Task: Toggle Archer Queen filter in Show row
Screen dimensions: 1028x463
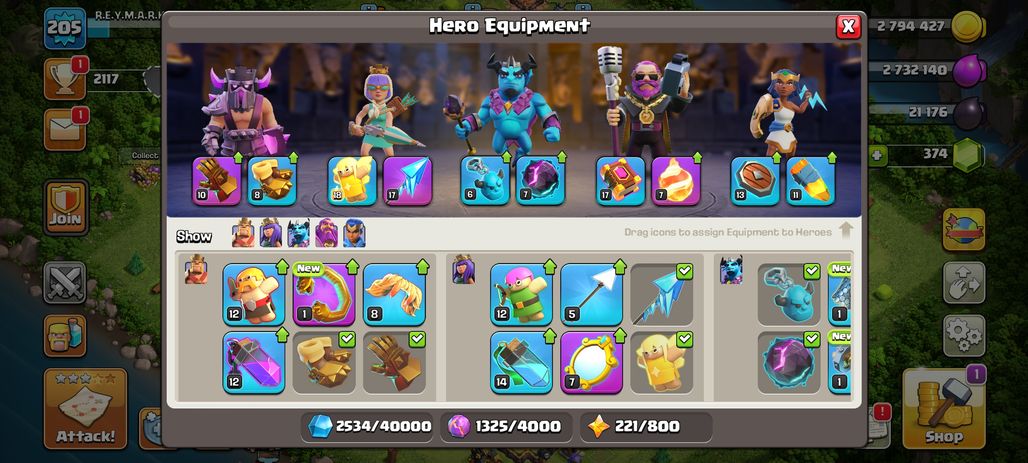Action: pyautogui.click(x=271, y=233)
